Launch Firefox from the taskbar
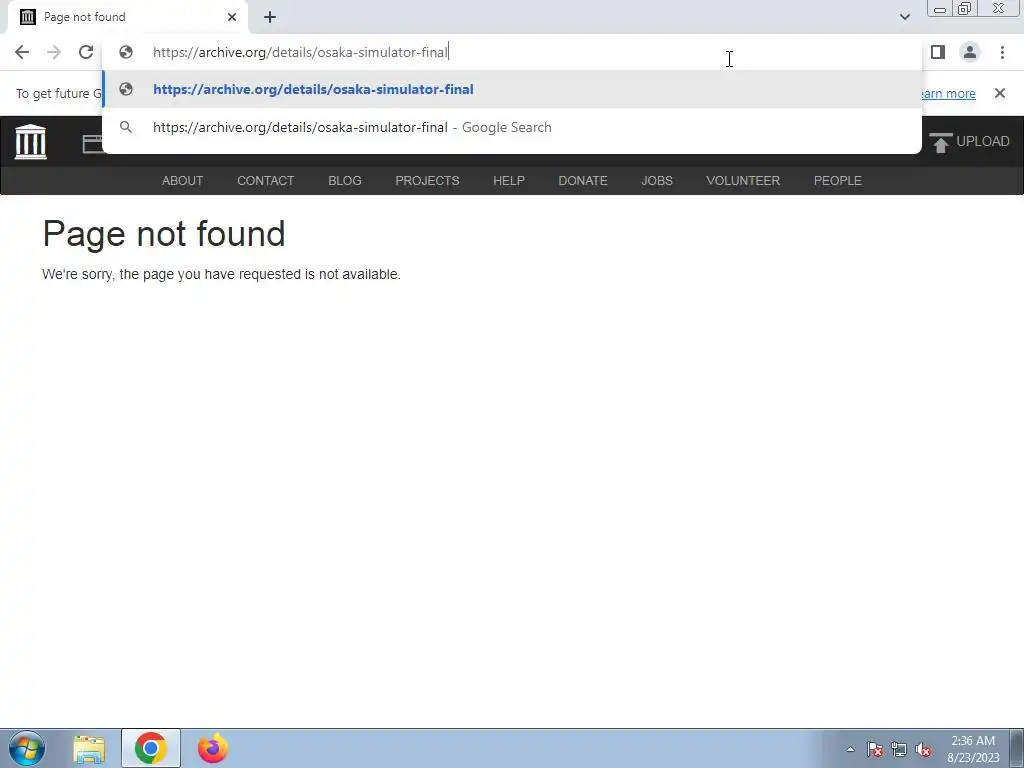This screenshot has height=768, width=1024. (213, 748)
